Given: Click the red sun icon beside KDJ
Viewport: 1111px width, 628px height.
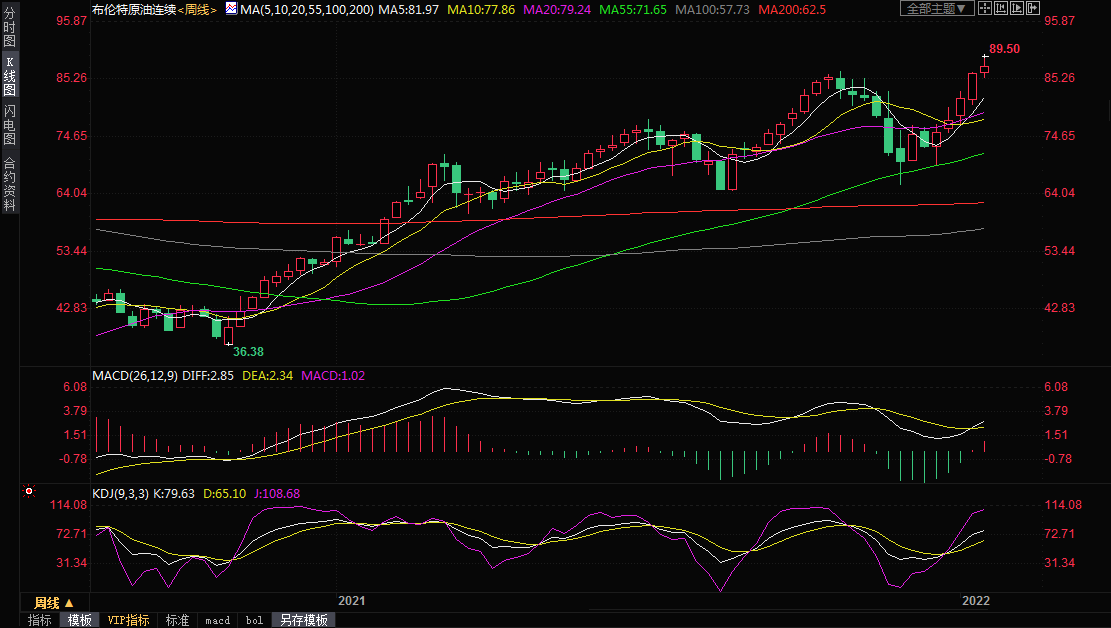Looking at the screenshot, I should (29, 492).
